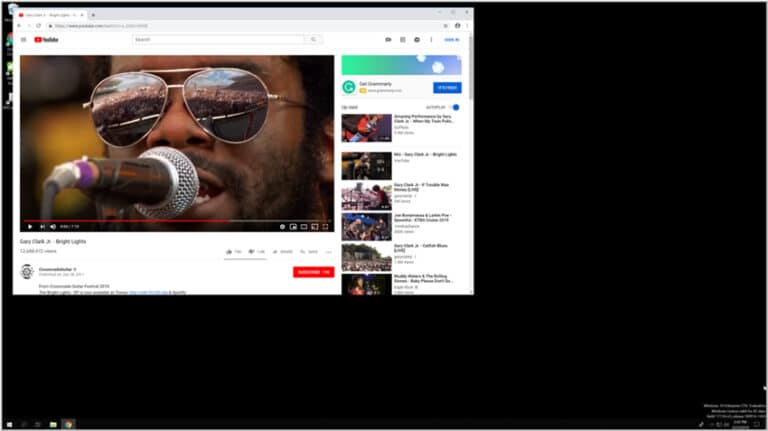
Task: Open the channel name link
Action: pyautogui.click(x=56, y=269)
